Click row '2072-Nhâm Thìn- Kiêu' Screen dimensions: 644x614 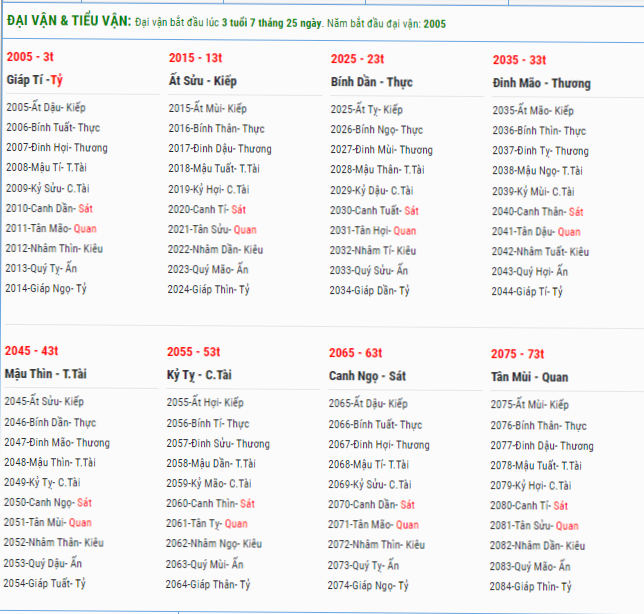pyautogui.click(x=377, y=545)
